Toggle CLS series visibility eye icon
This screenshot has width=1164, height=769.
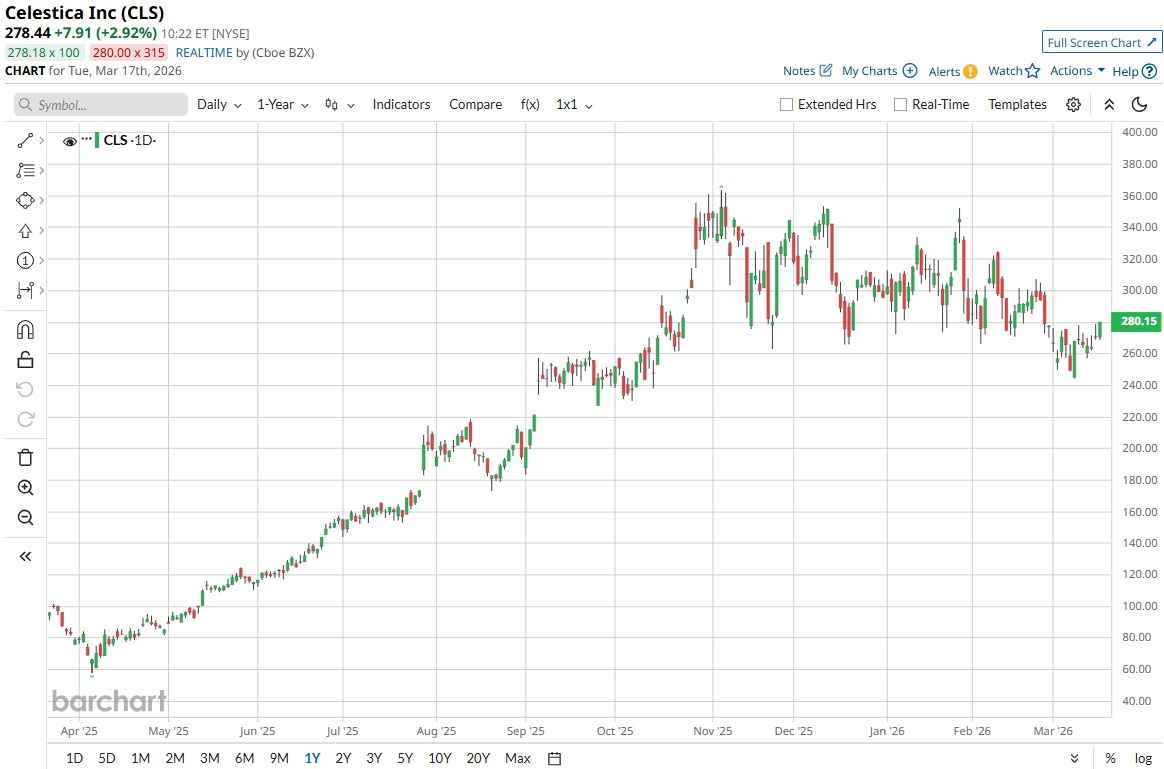point(70,141)
